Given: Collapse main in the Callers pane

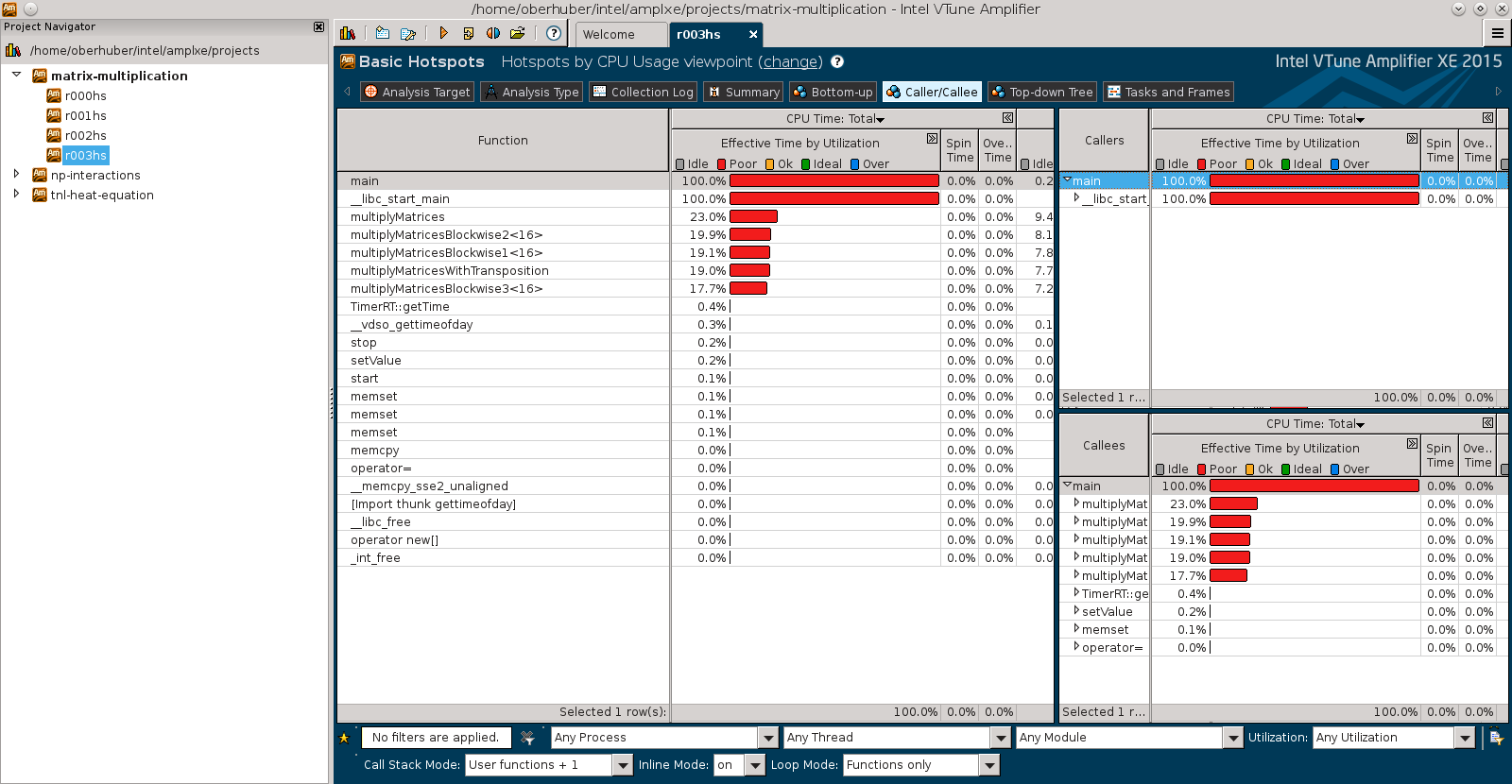Looking at the screenshot, I should click(x=1067, y=179).
